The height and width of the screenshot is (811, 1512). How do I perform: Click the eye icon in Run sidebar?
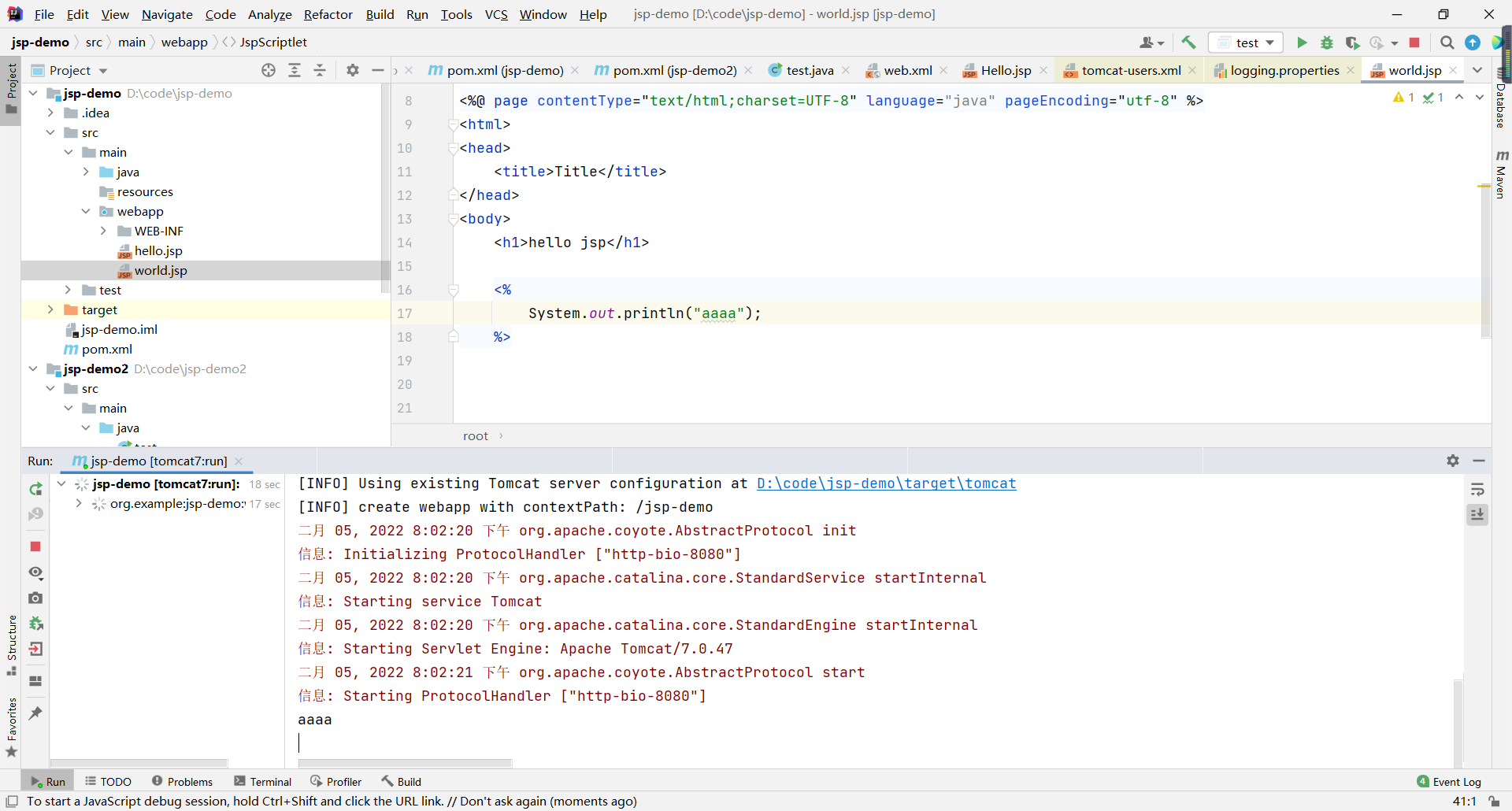(35, 572)
